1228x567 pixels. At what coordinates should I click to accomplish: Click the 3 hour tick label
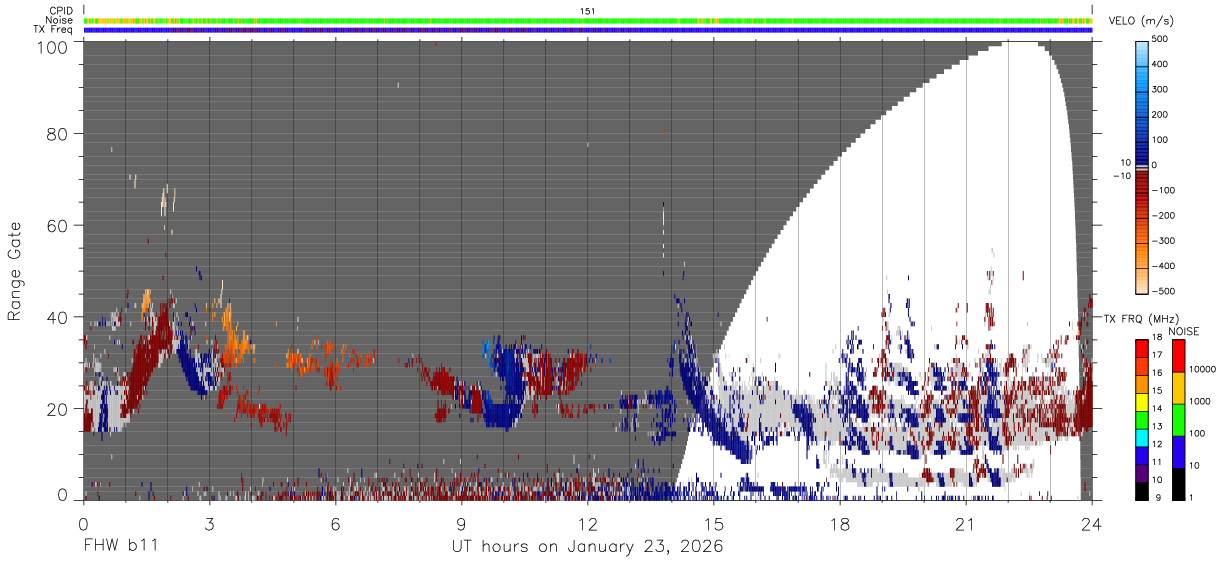[209, 523]
